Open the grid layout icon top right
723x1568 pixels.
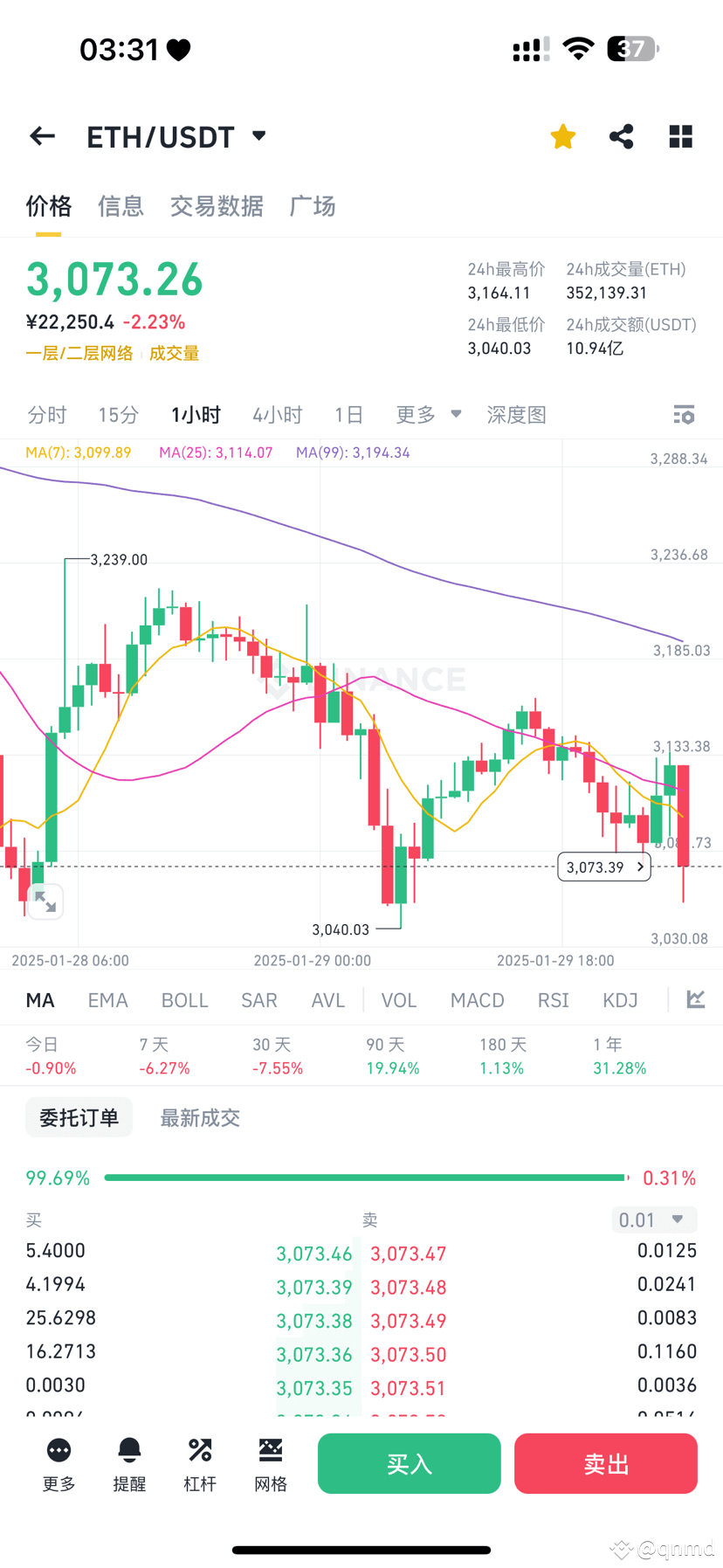(680, 135)
